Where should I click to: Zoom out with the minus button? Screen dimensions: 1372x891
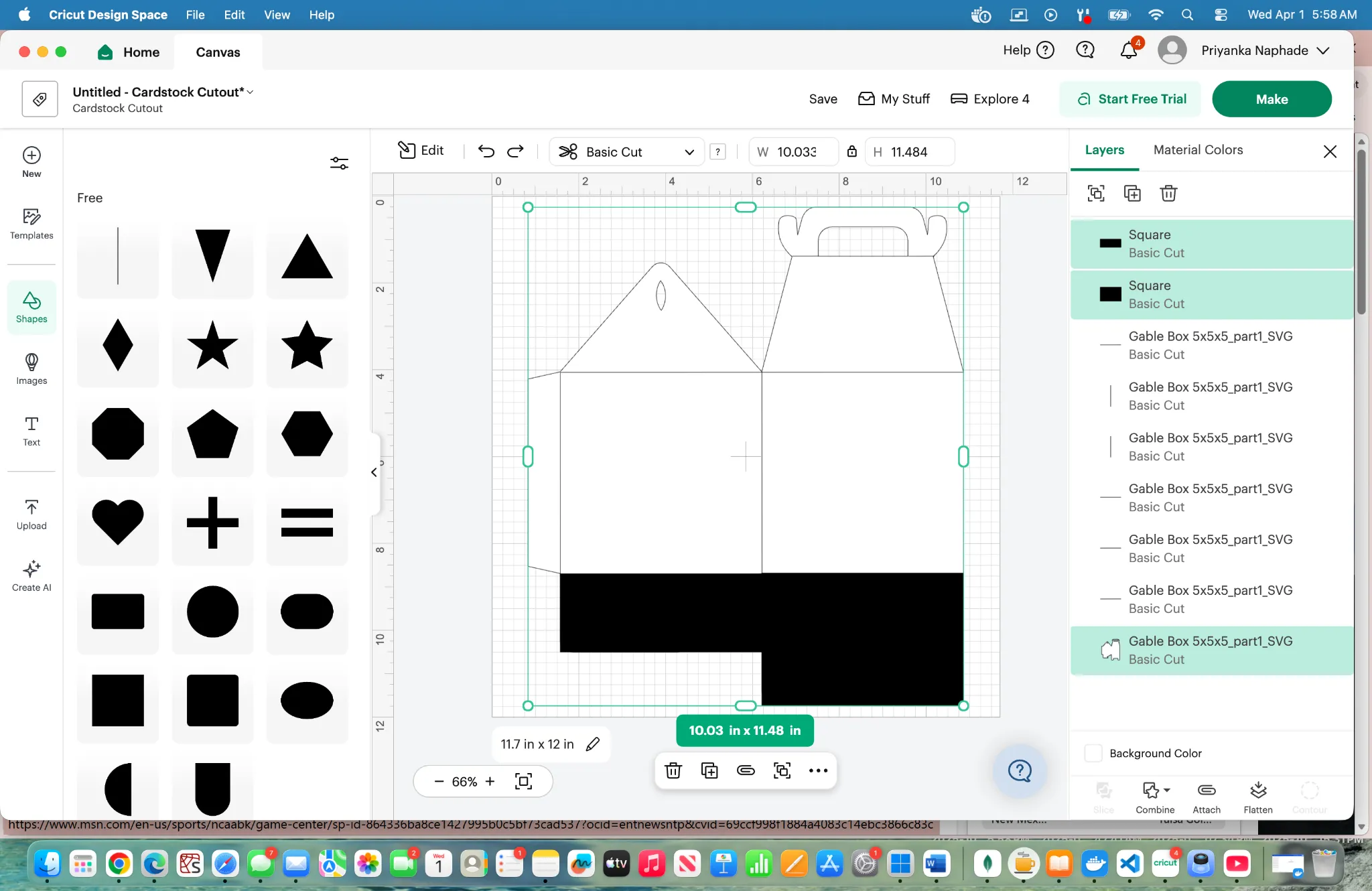point(439,781)
